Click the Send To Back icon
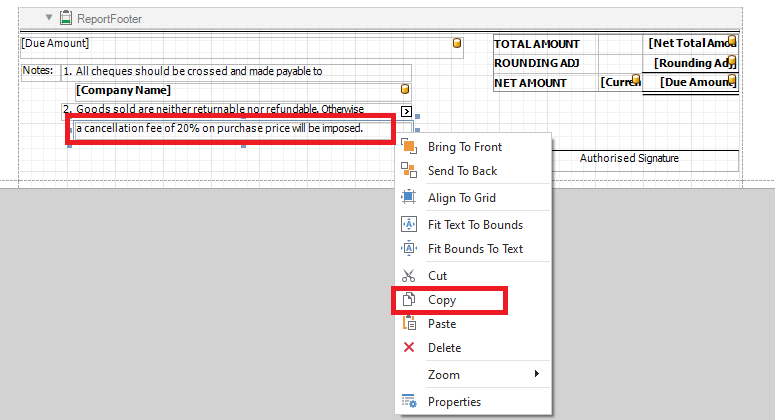Screen dimensions: 779x420 coord(409,170)
